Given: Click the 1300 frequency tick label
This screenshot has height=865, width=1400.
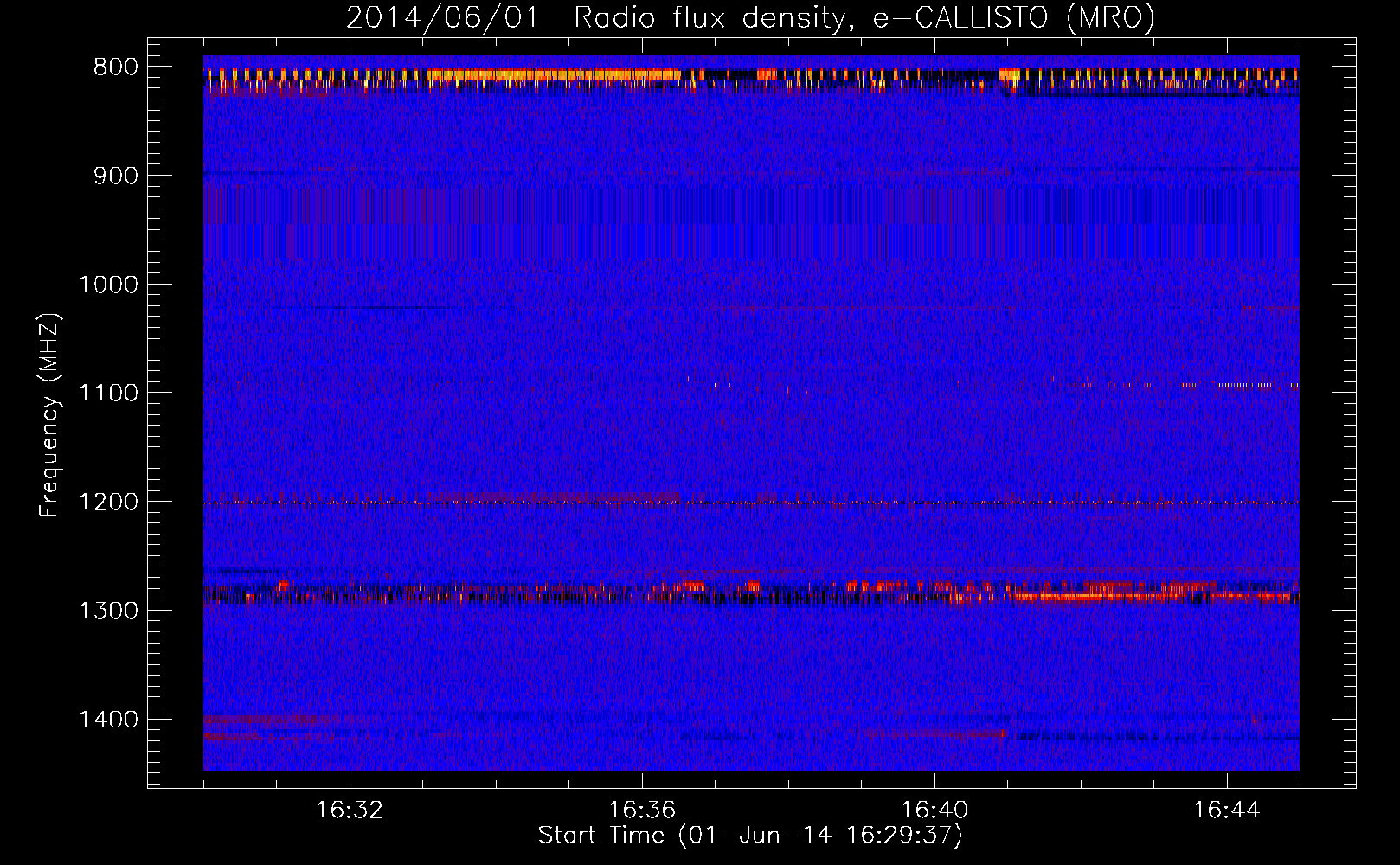Looking at the screenshot, I should 108,611.
